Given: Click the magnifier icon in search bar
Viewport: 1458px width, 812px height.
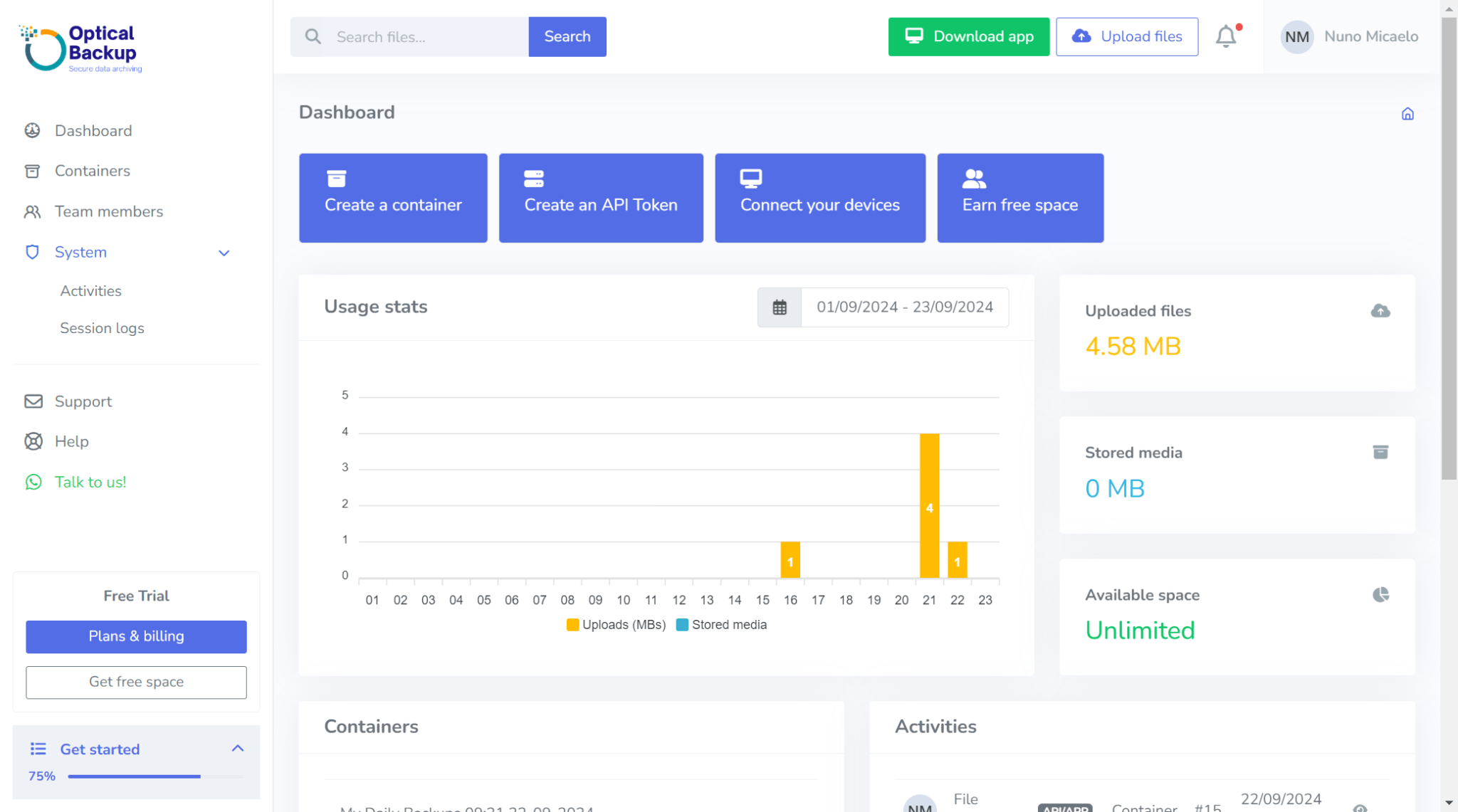Looking at the screenshot, I should [x=313, y=36].
